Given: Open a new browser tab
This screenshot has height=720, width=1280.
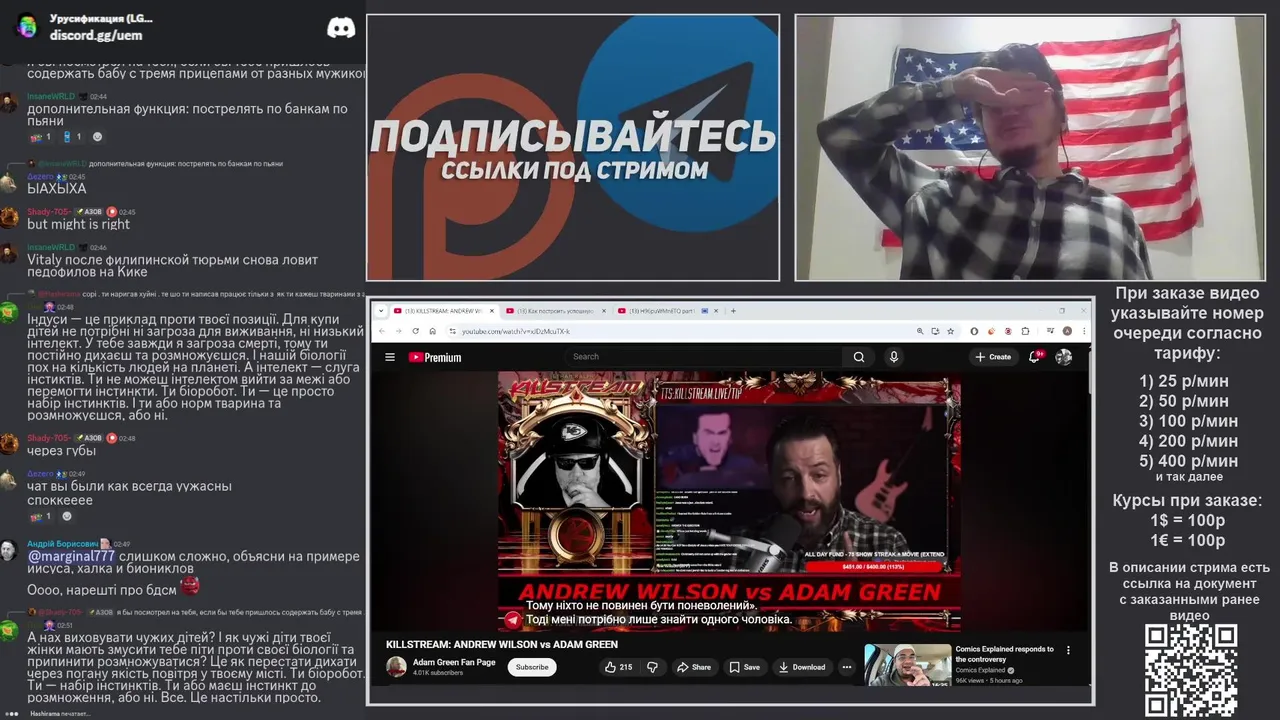Looking at the screenshot, I should 733,311.
